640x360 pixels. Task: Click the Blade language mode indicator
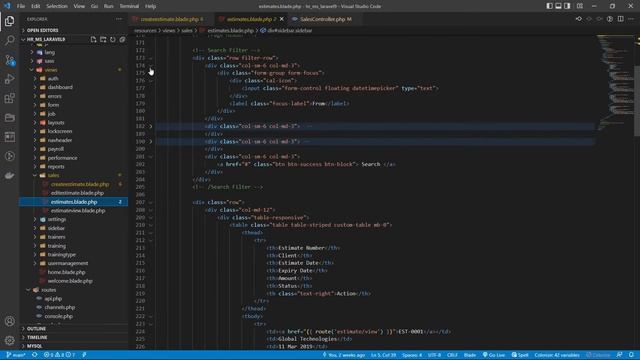point(470,355)
